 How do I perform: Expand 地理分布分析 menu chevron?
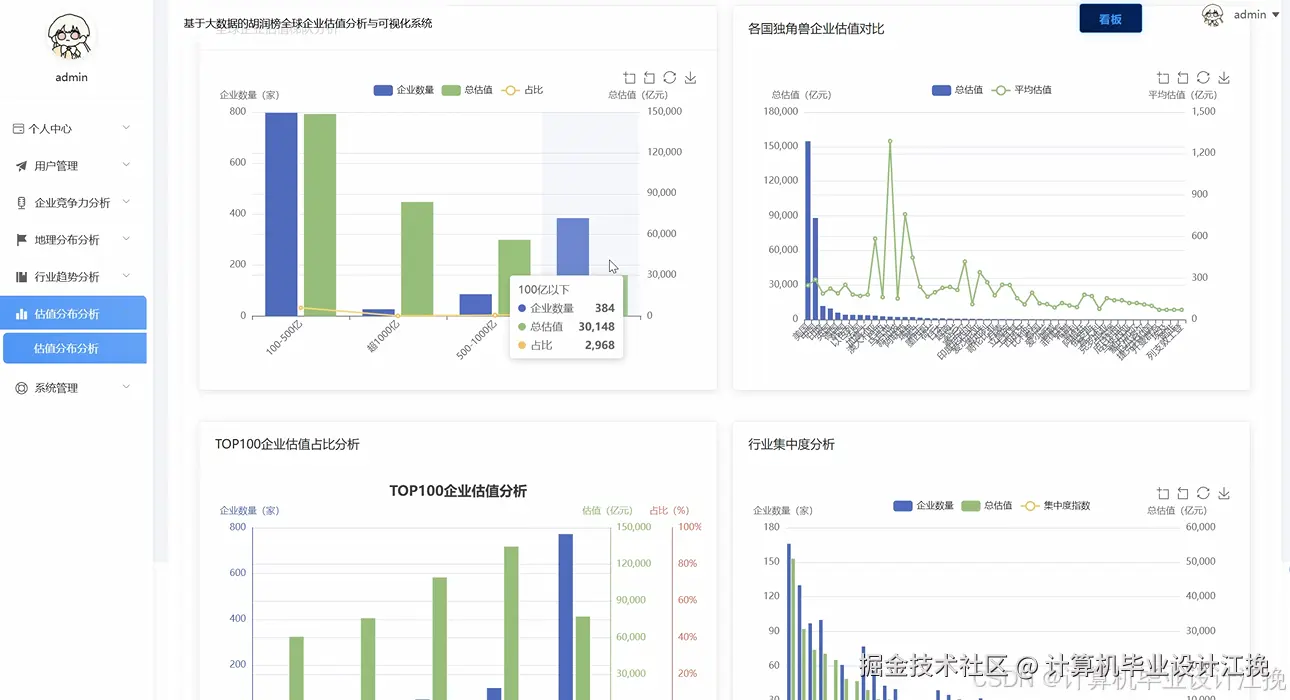(126, 238)
